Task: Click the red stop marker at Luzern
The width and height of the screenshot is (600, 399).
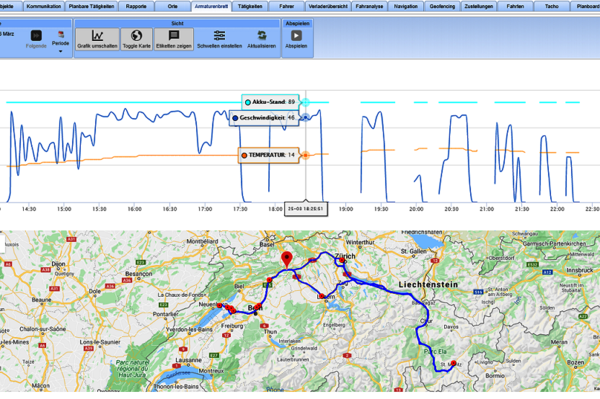Action: [x=322, y=296]
